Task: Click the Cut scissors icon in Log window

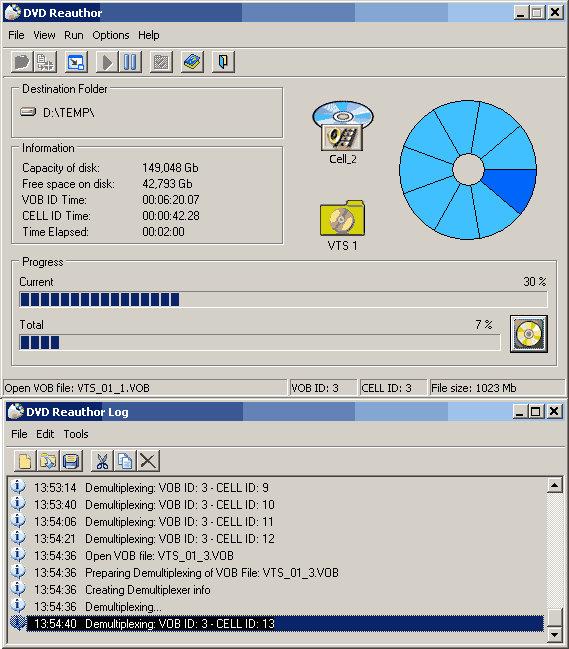Action: coord(102,461)
